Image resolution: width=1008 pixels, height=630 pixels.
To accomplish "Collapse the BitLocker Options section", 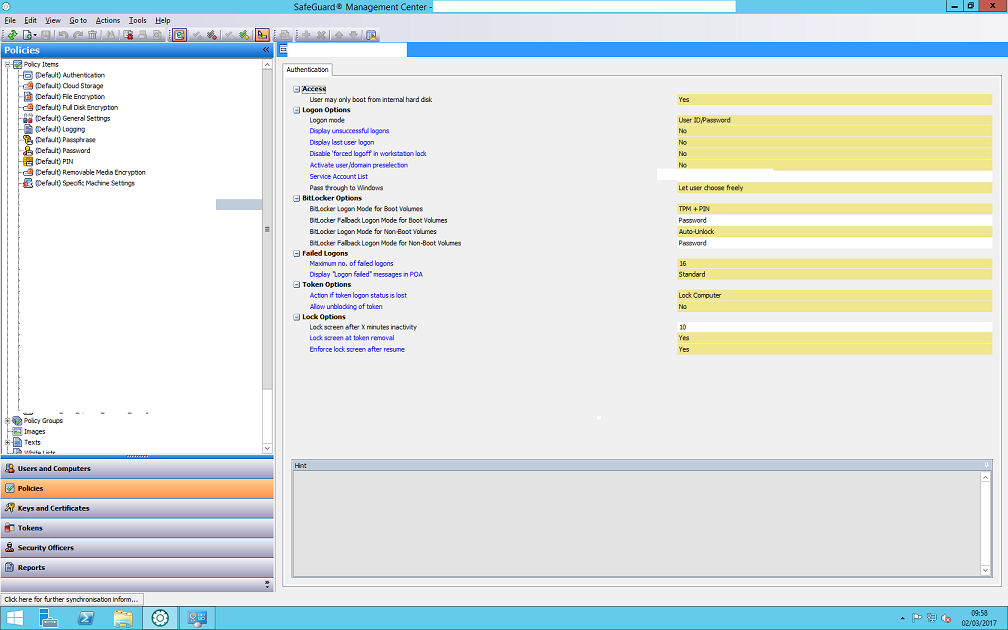I will click(x=296, y=199).
